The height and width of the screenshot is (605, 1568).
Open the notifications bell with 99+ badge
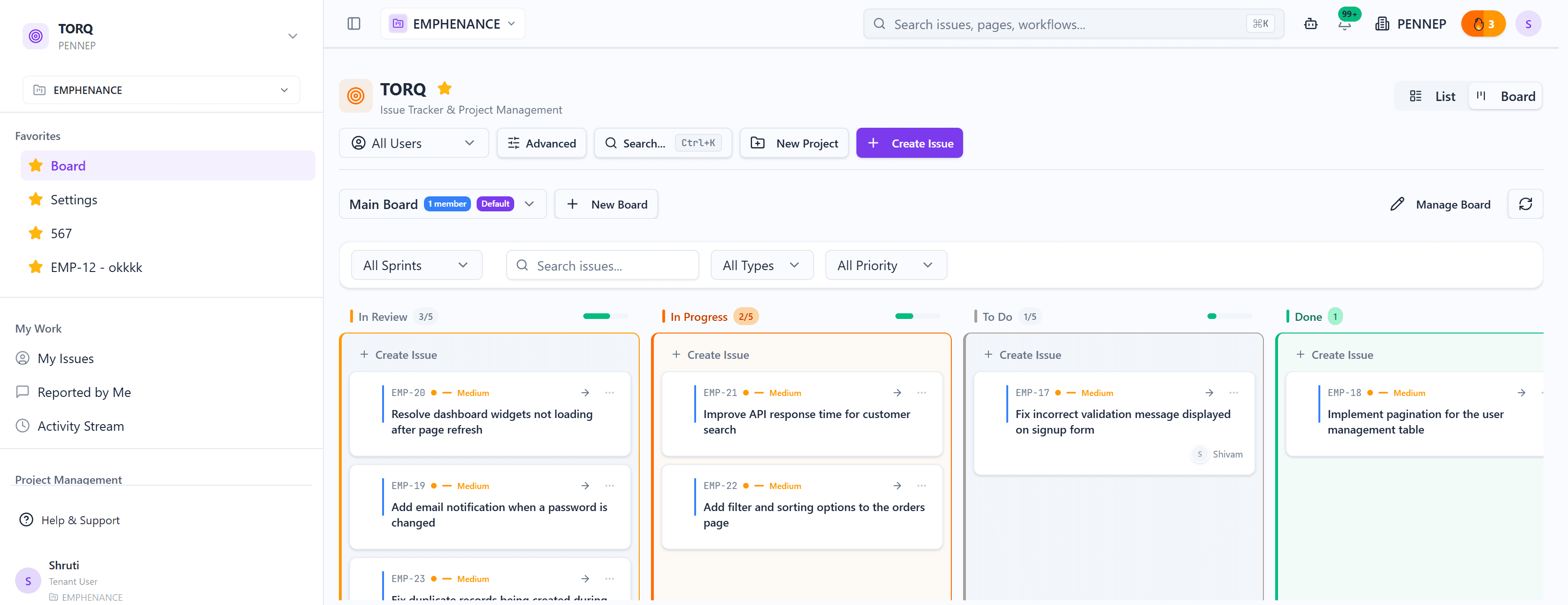point(1345,23)
